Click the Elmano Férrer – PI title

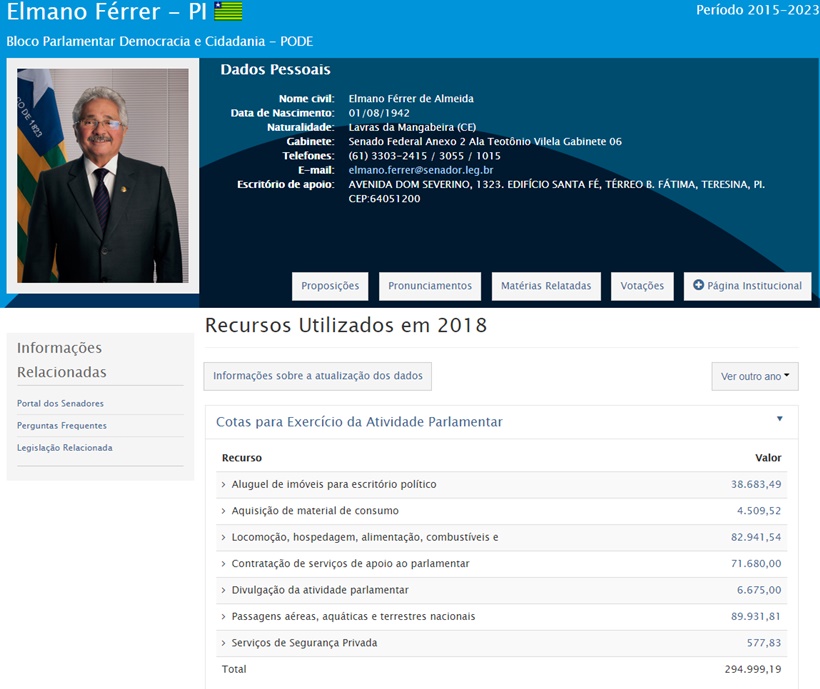107,12
